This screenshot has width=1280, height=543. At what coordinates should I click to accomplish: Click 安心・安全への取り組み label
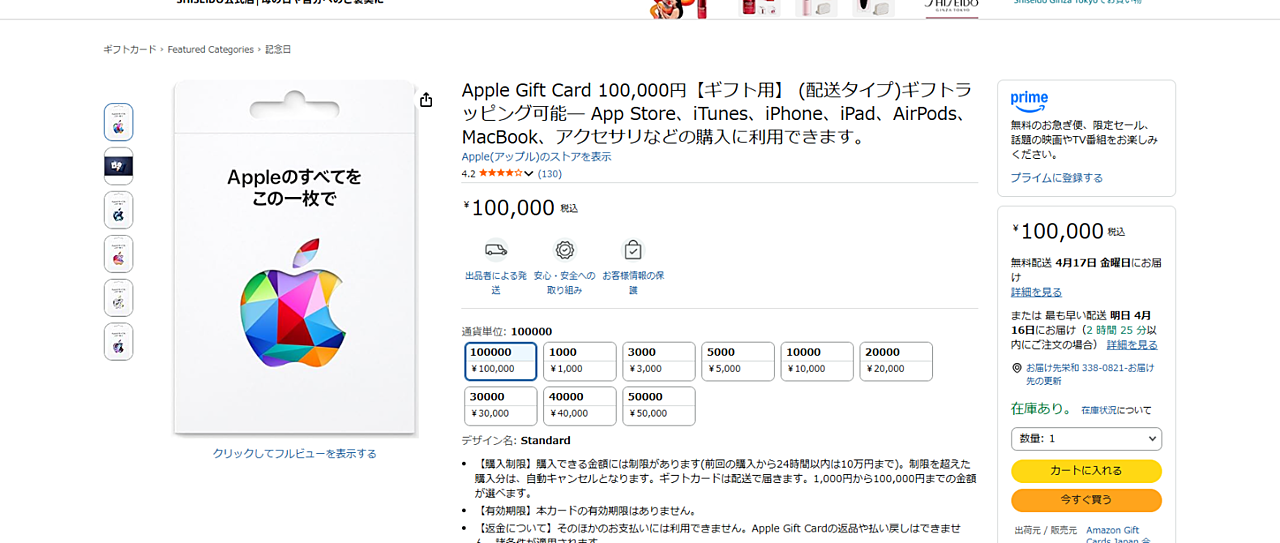(564, 282)
